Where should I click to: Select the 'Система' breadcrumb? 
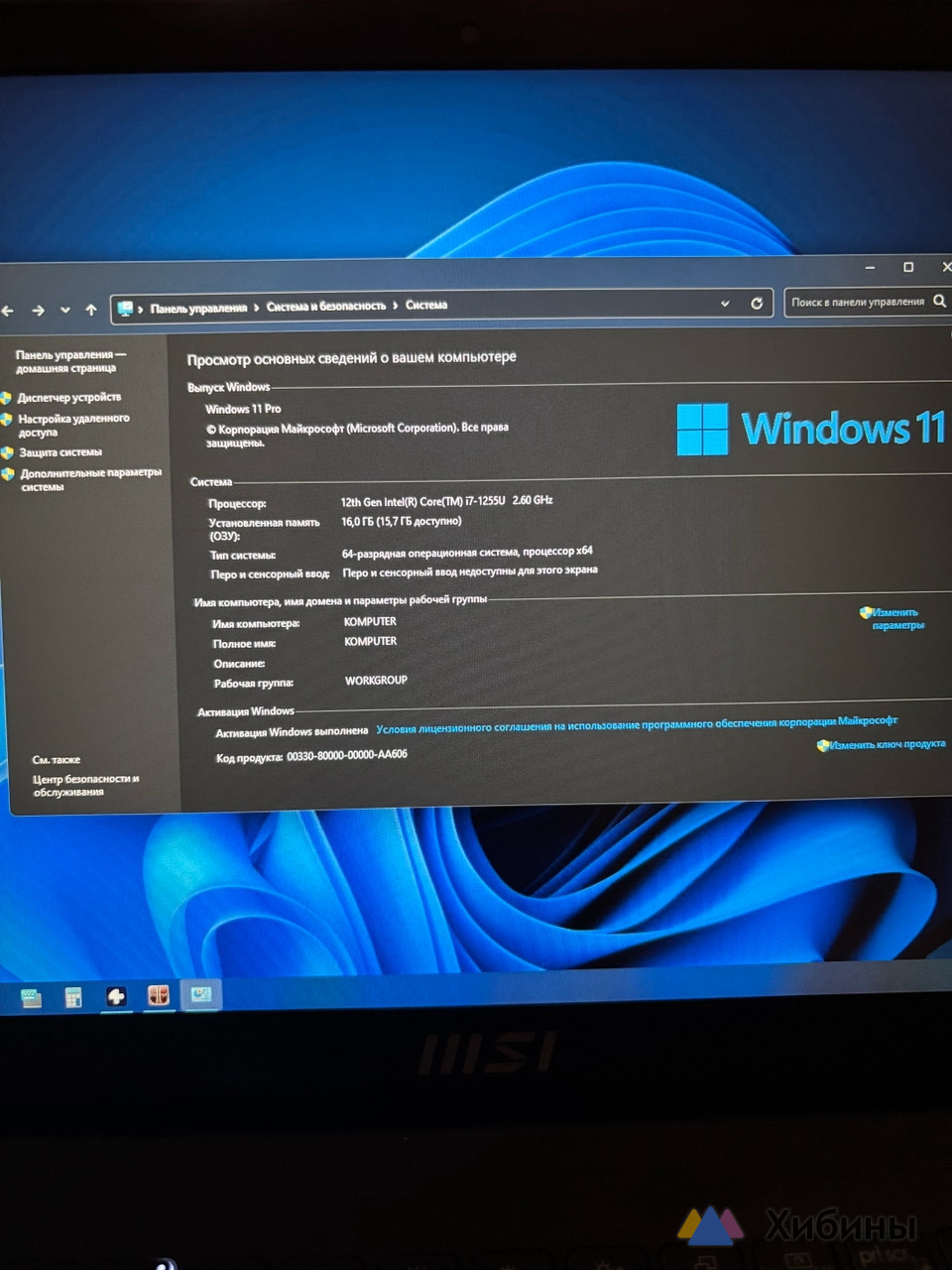tap(426, 305)
